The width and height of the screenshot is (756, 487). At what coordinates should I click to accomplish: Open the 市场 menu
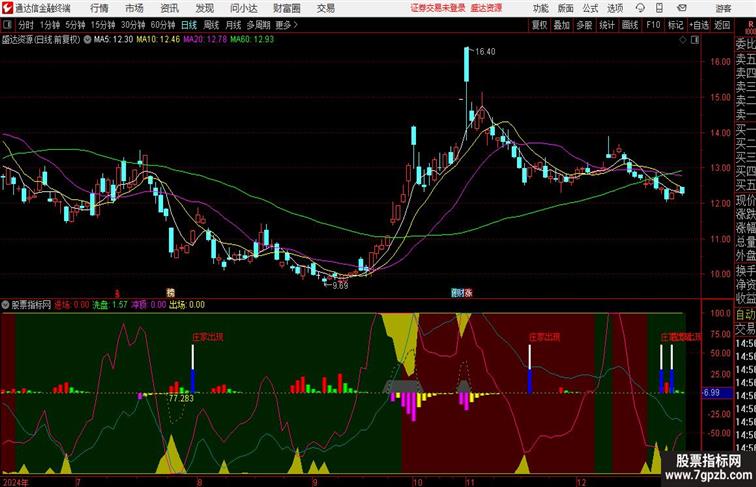click(134, 8)
